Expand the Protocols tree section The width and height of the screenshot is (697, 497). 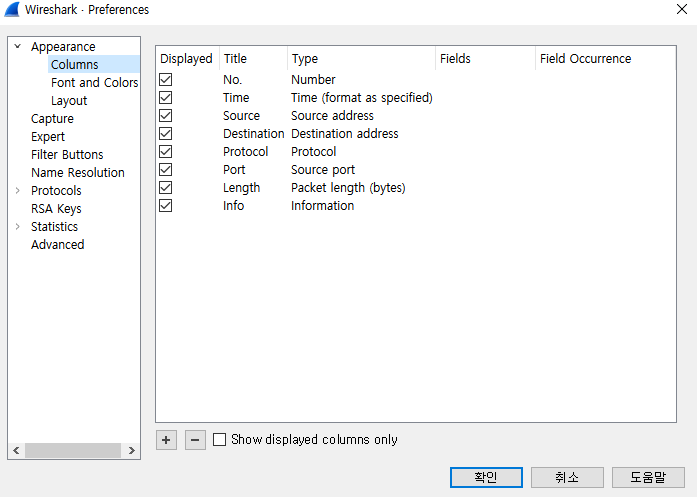tap(17, 191)
